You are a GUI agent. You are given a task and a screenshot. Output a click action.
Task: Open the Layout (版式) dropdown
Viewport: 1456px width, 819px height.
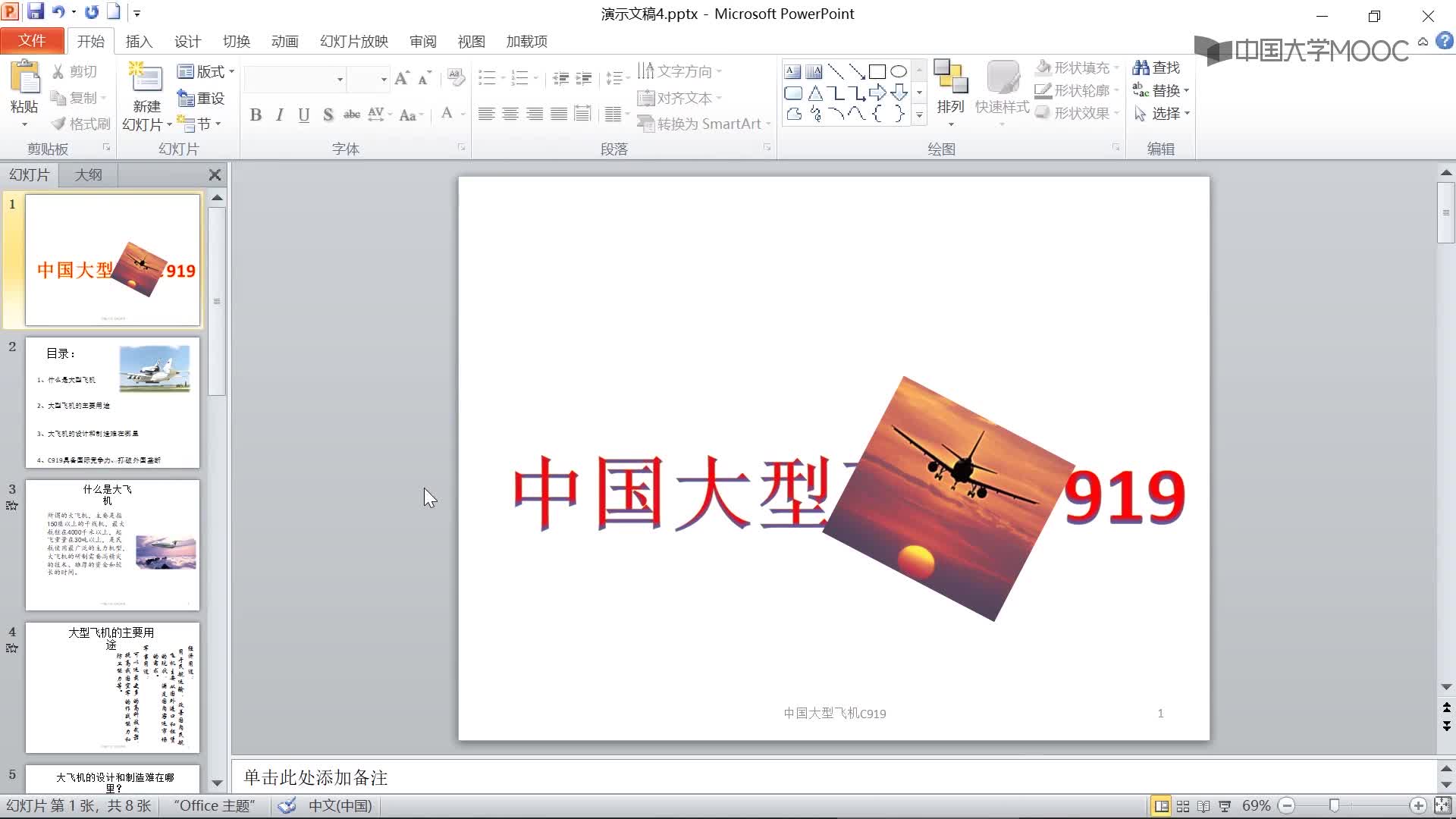206,71
